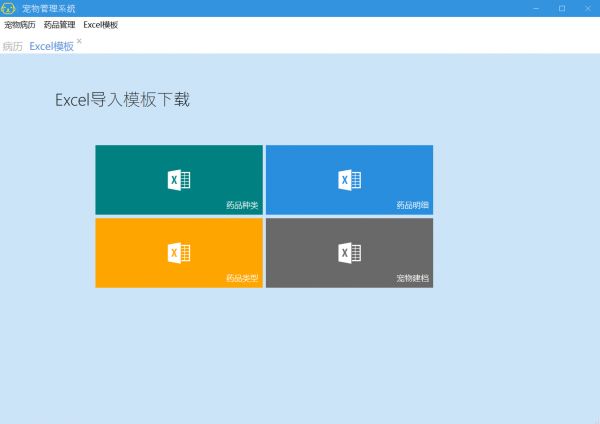
Task: Close the Excel模板 tab
Action: click(79, 41)
